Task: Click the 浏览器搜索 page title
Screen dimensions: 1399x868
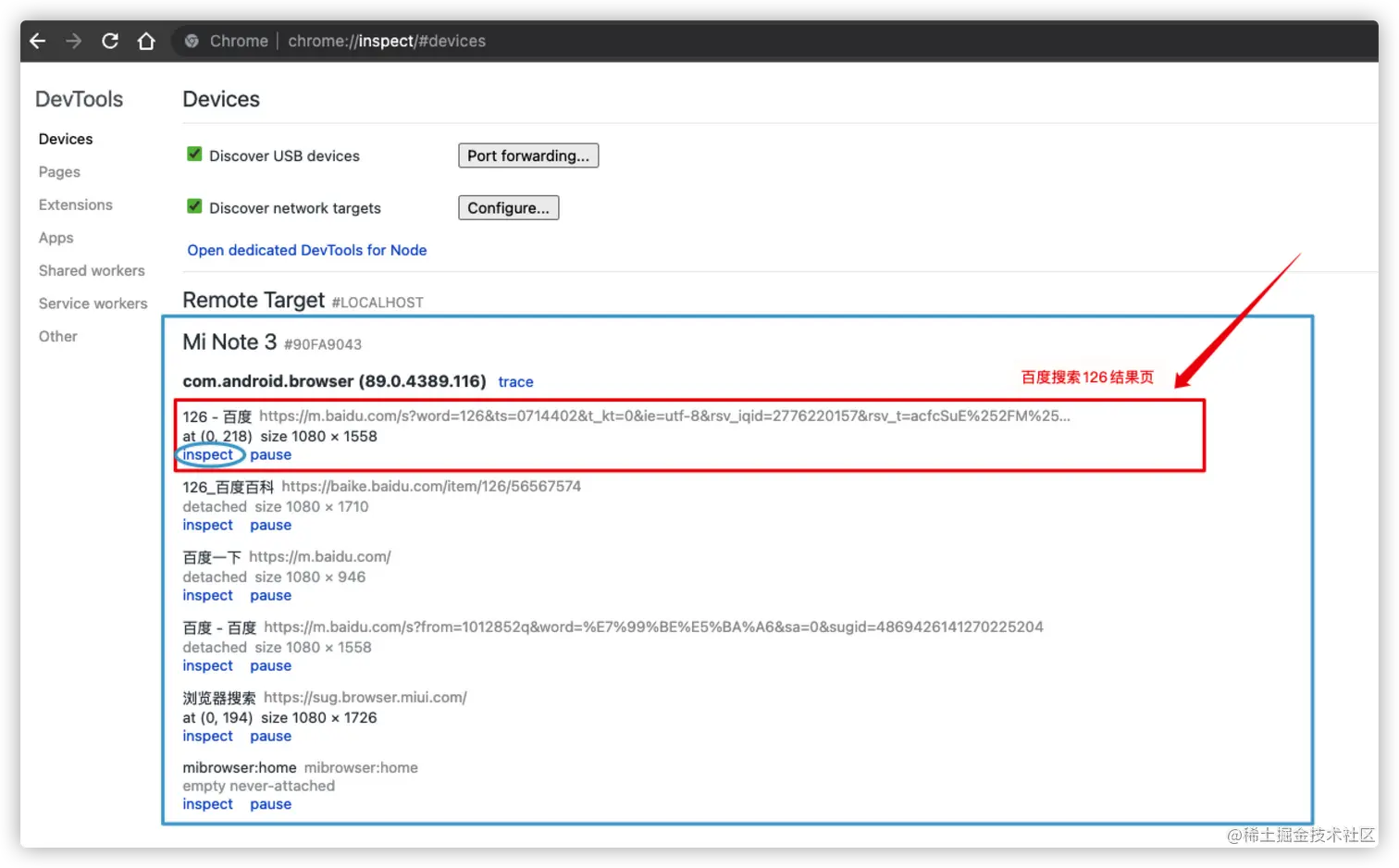Action: 219,698
